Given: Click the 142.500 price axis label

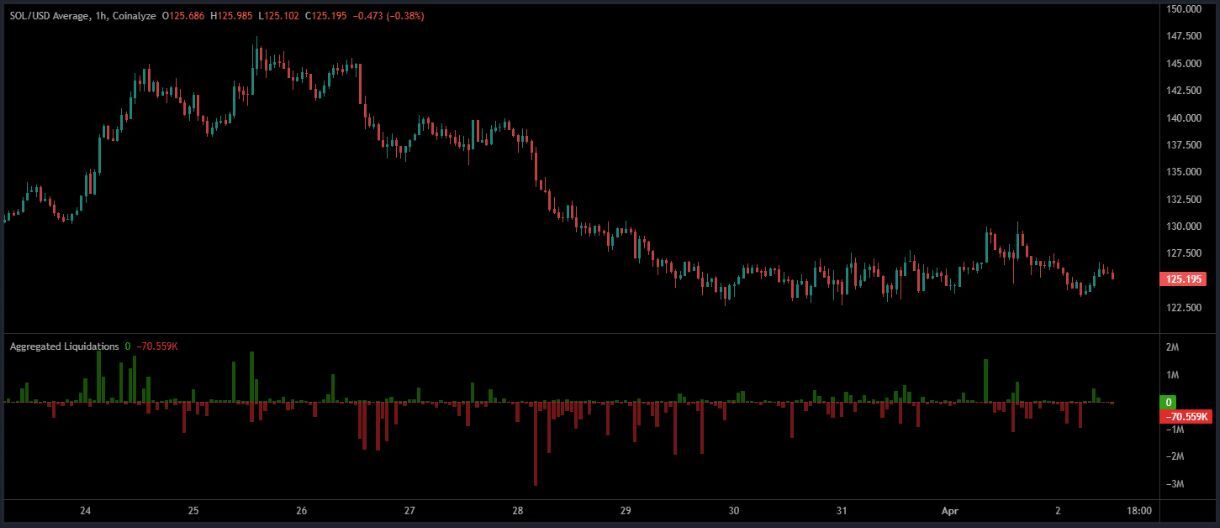Looking at the screenshot, I should pos(1184,90).
